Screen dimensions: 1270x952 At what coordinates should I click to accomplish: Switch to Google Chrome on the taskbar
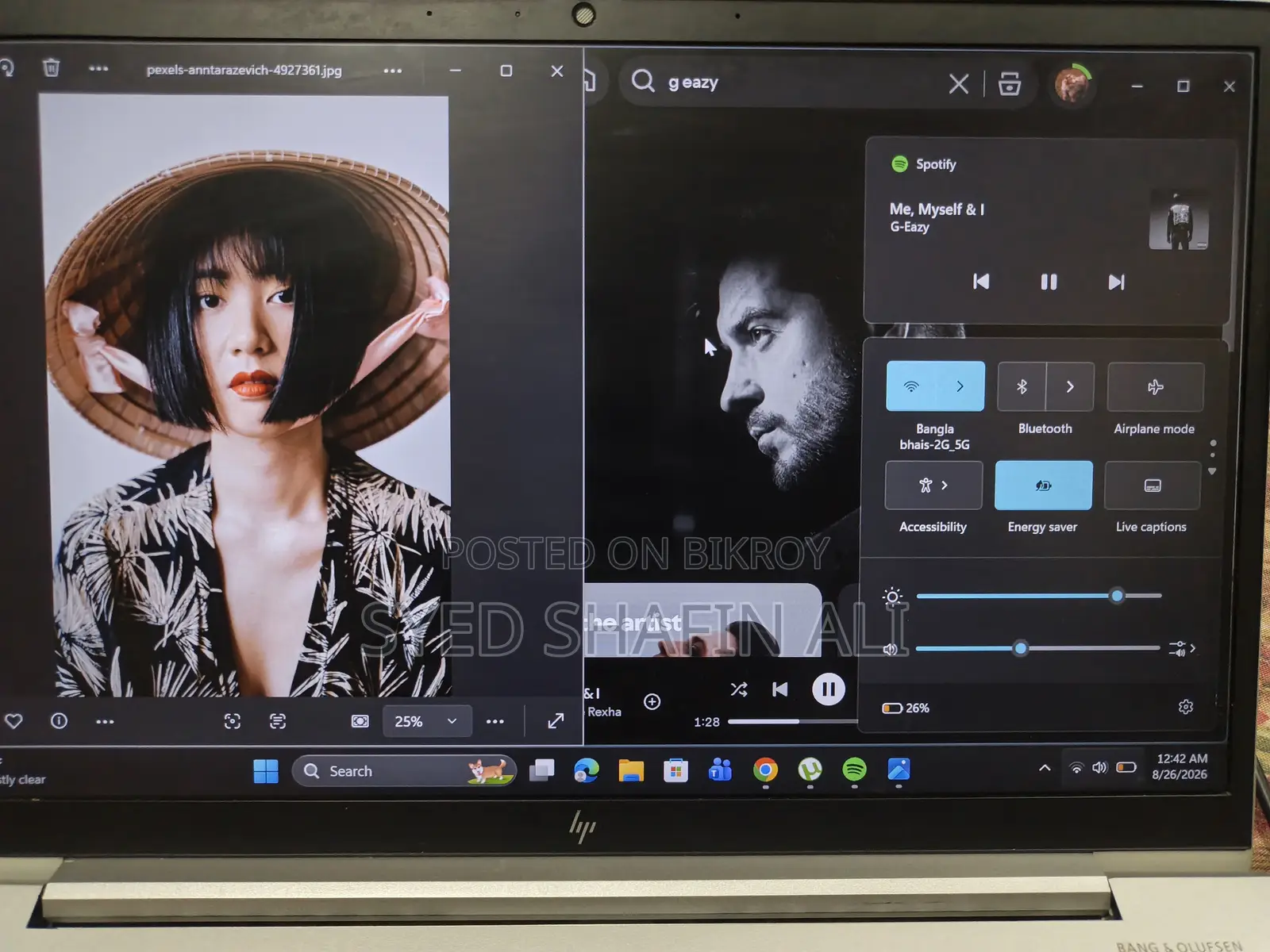(x=765, y=770)
